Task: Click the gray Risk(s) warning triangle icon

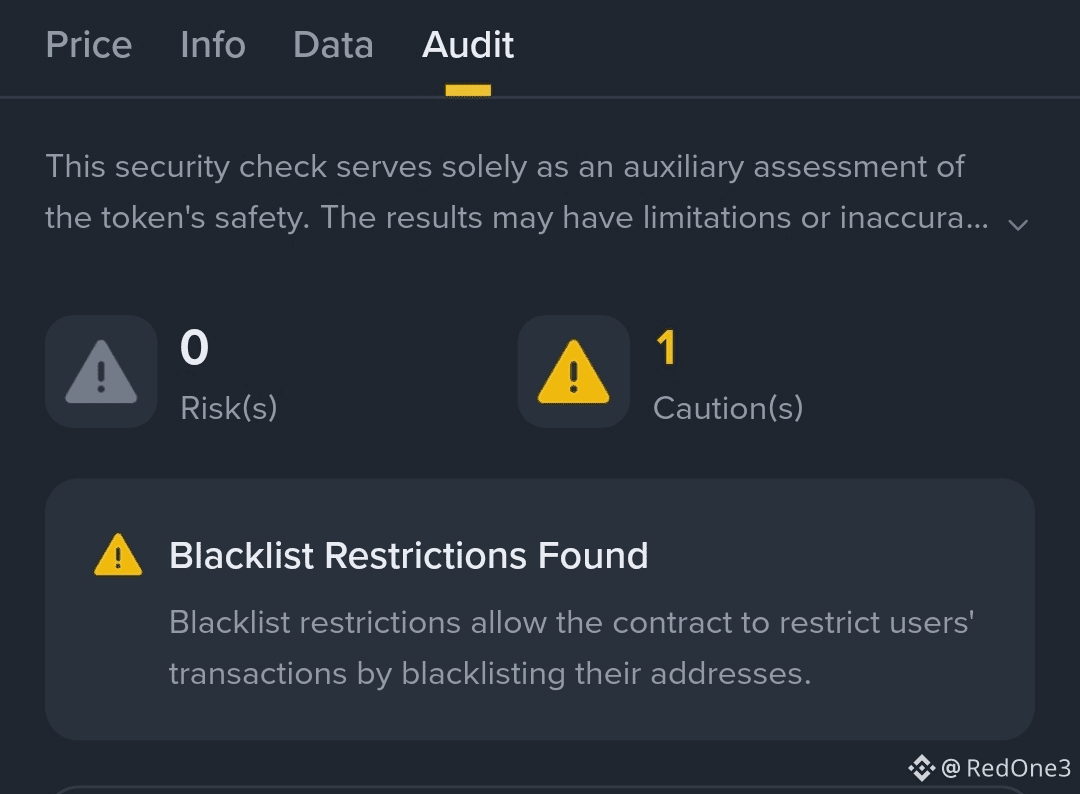Action: point(101,372)
